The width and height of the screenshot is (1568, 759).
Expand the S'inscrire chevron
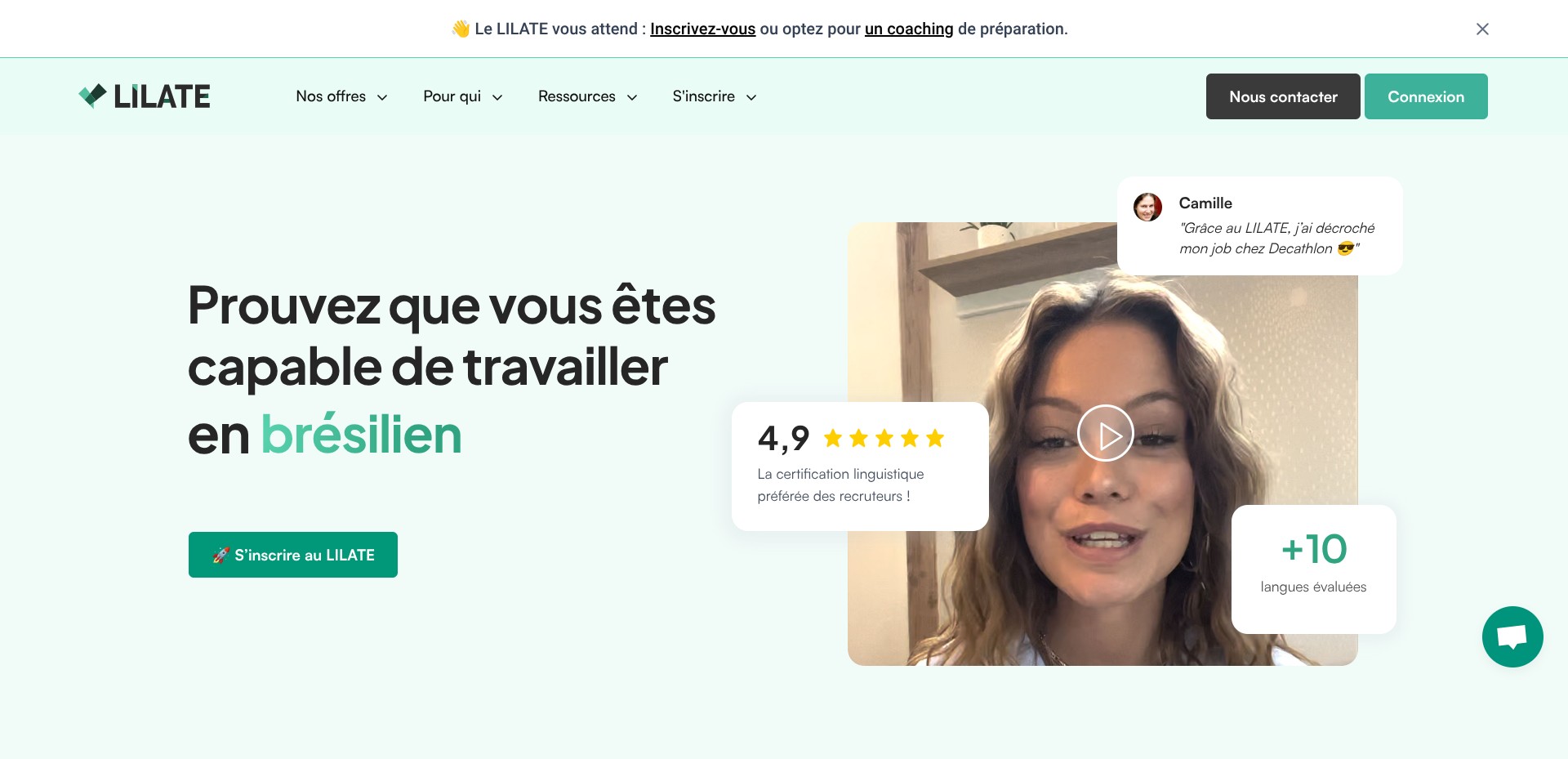click(751, 97)
